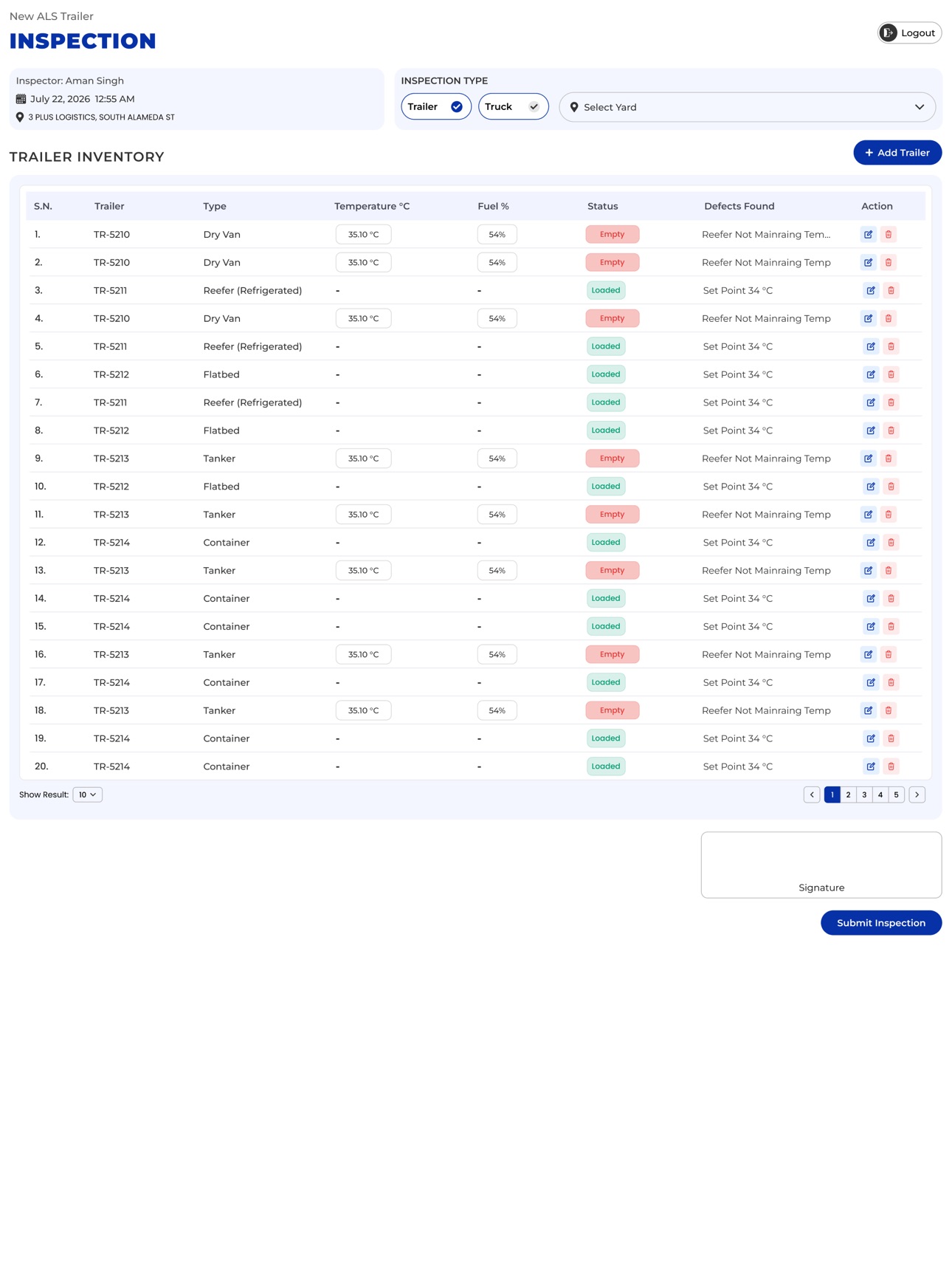Go to page 4
Screen dimensions: 952x1270
(x=880, y=795)
